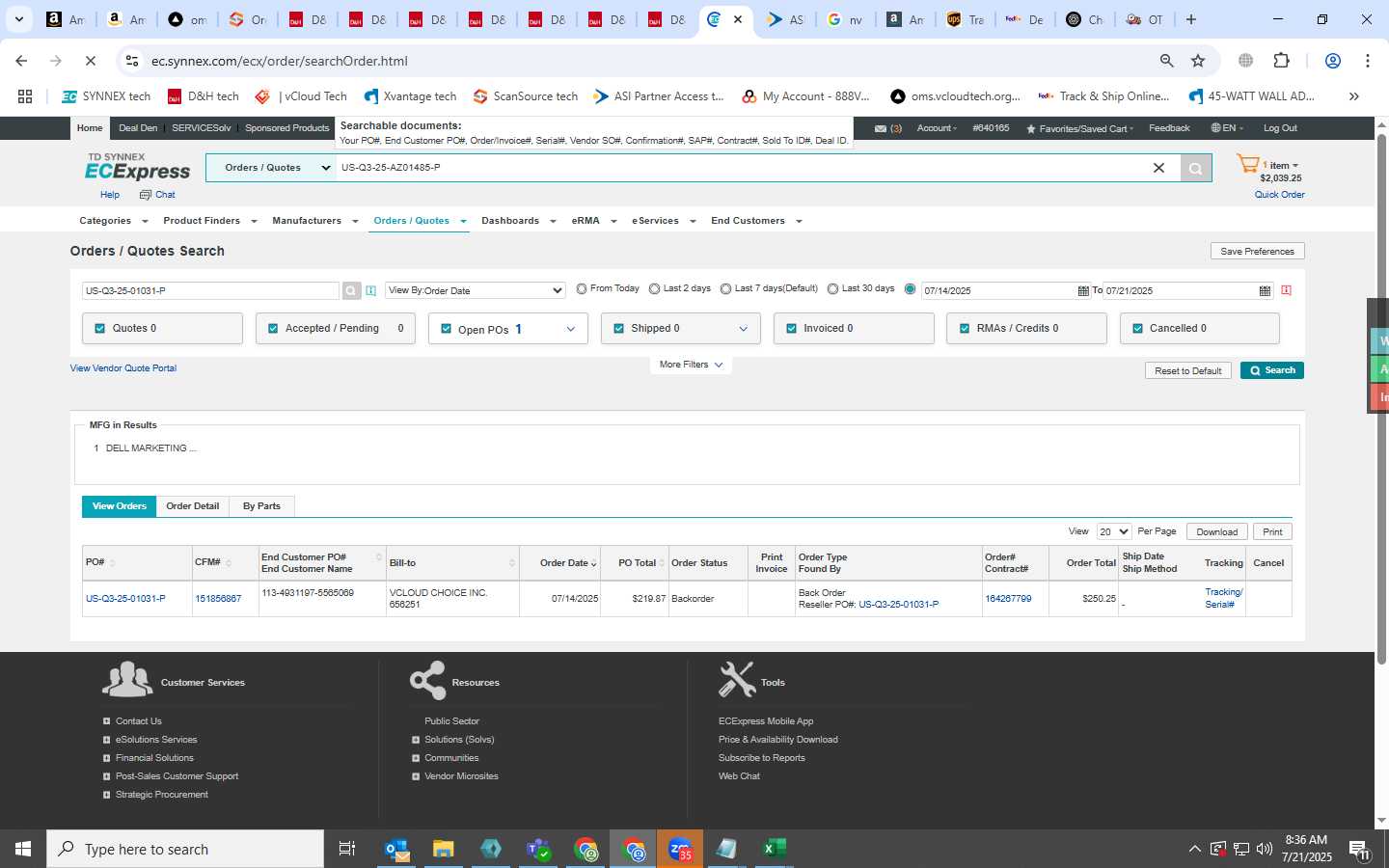Open PO link US-Q3-25-01031-P in results row
Screen dimensions: 1389x868
(125, 599)
